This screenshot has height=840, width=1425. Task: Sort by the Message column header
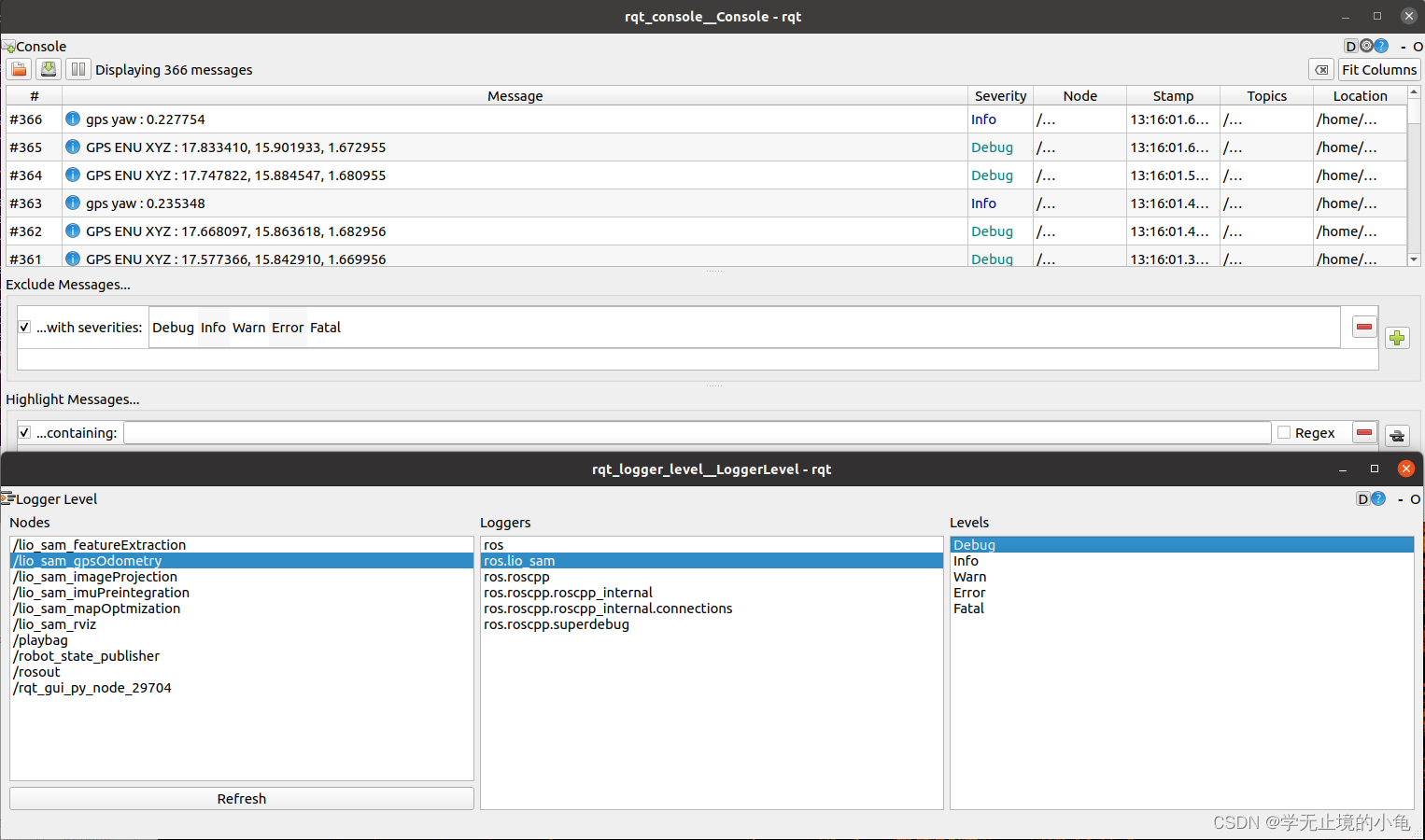coord(515,95)
